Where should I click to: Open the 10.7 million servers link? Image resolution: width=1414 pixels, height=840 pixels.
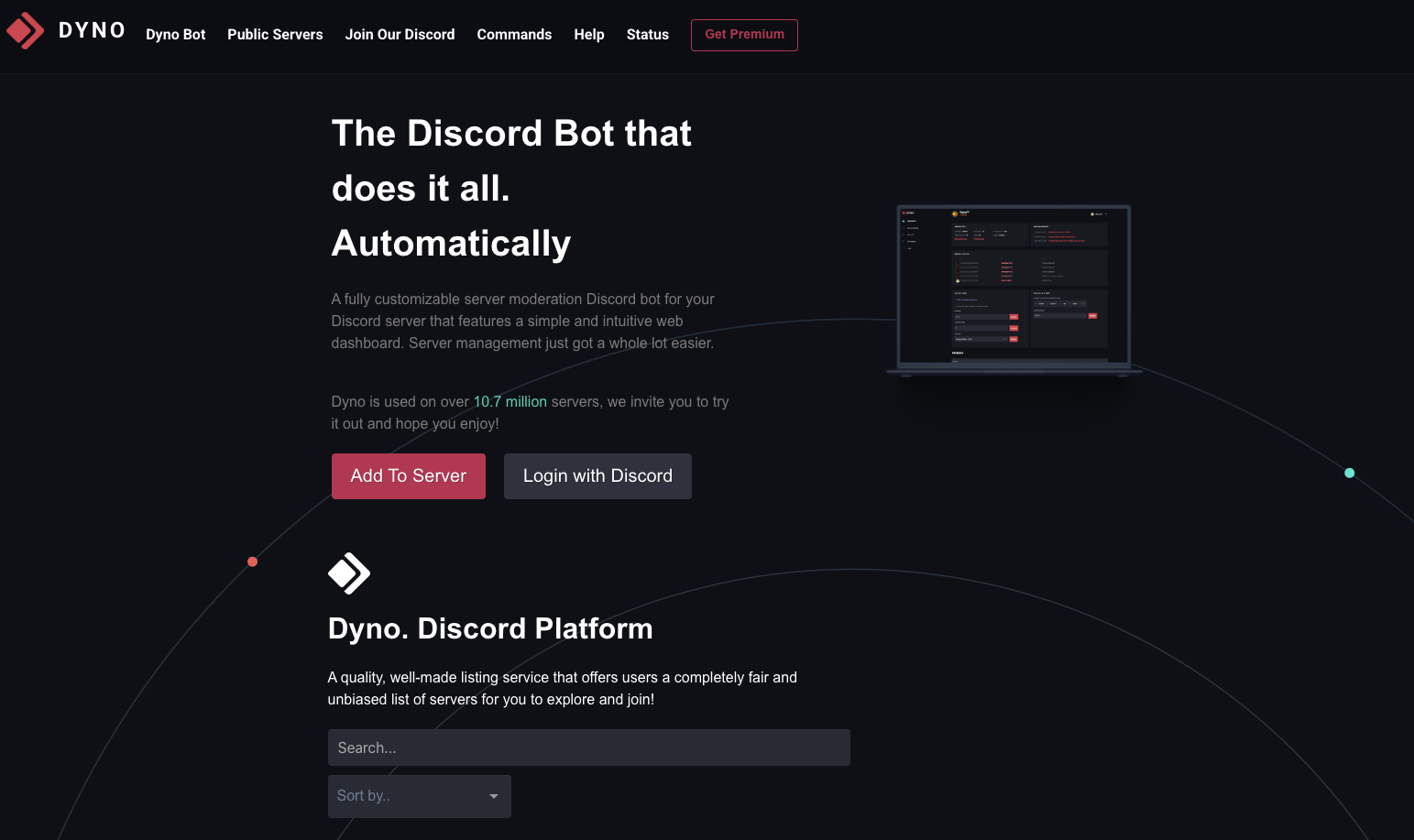tap(510, 401)
